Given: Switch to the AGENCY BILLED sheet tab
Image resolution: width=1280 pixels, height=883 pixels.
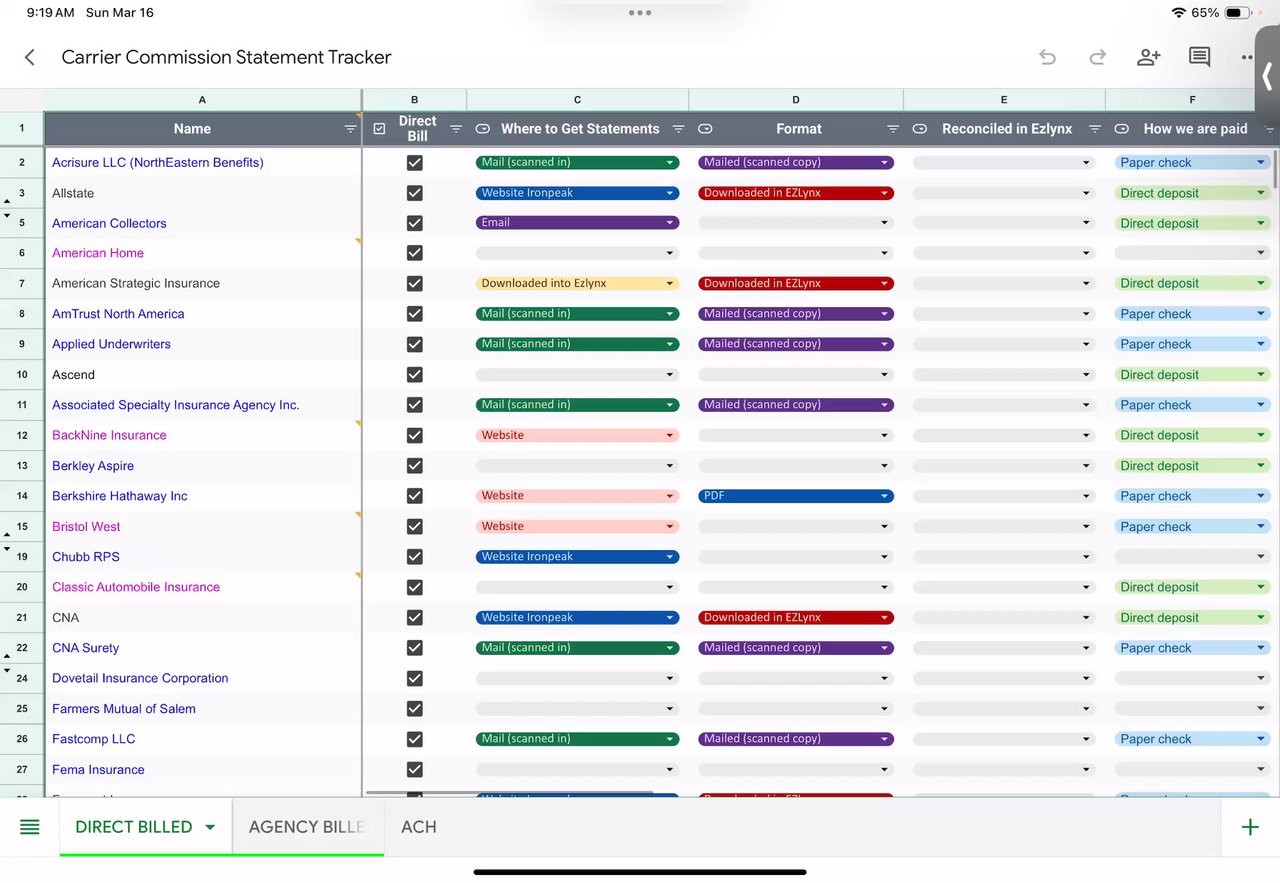Looking at the screenshot, I should [307, 827].
